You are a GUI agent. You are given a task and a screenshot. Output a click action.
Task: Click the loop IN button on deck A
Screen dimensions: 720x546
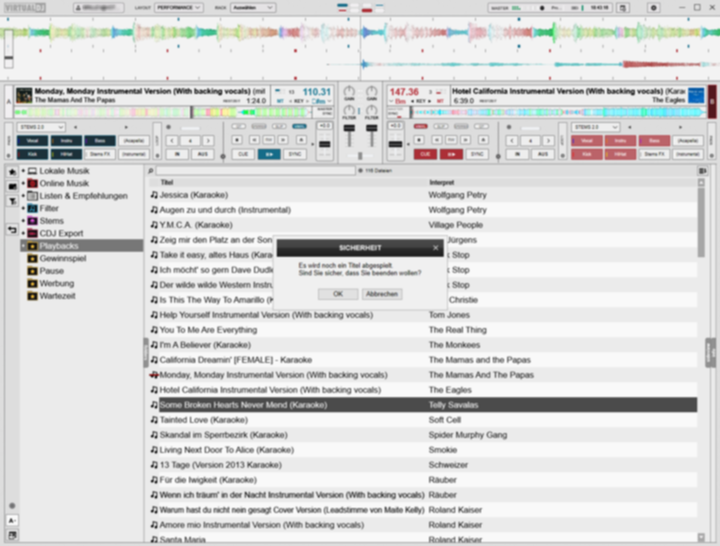point(178,154)
